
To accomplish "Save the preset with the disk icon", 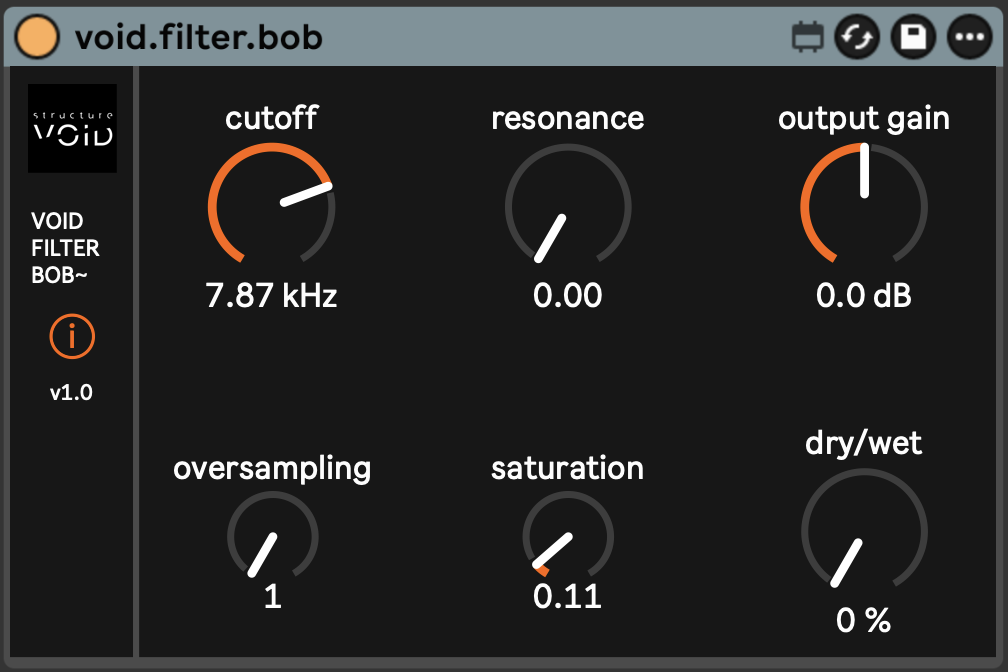I will [x=913, y=38].
